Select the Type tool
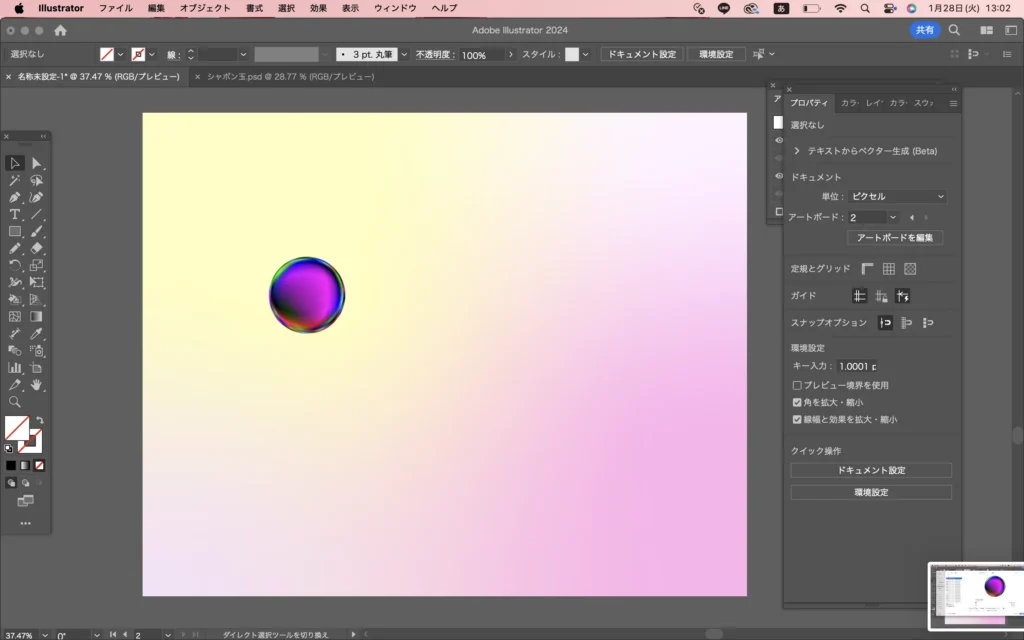The height and width of the screenshot is (640, 1024). 15,214
